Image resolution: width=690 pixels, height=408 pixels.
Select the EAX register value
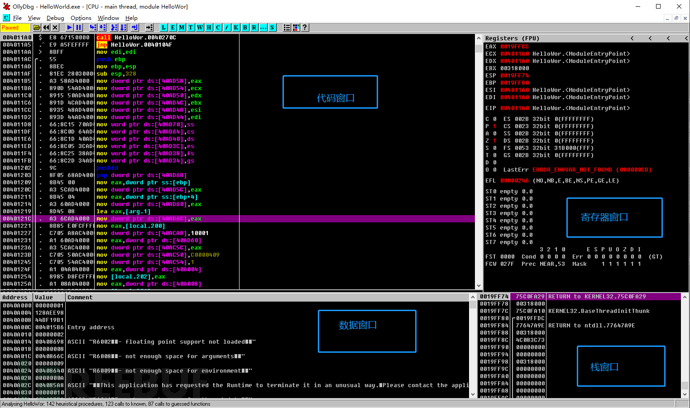(514, 47)
